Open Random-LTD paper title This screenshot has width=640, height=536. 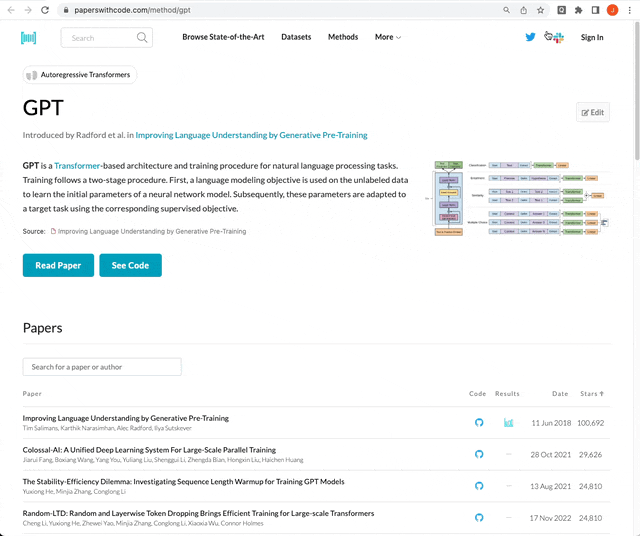(198, 513)
